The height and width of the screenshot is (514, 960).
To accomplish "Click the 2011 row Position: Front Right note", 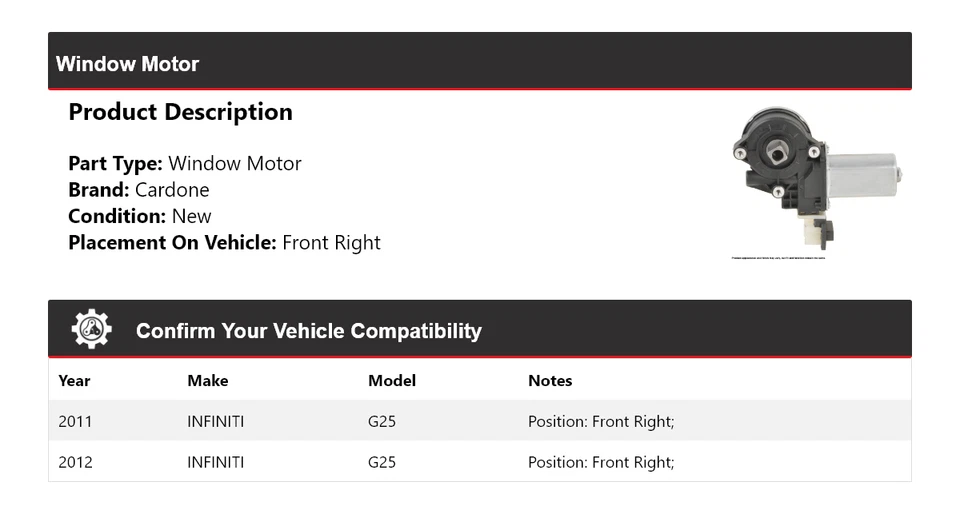I will click(x=601, y=422).
